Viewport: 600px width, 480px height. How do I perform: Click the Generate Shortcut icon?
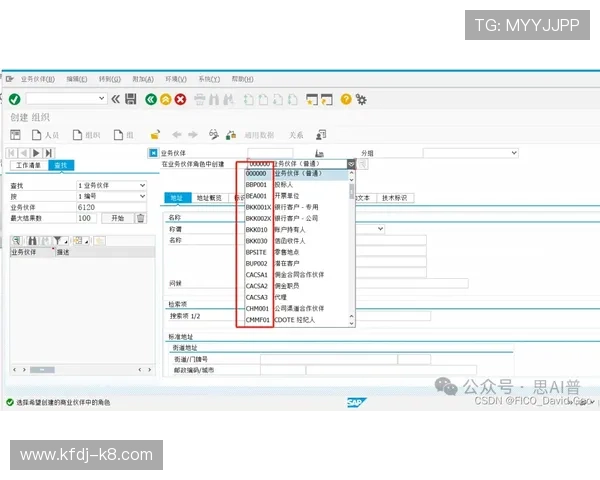click(327, 100)
